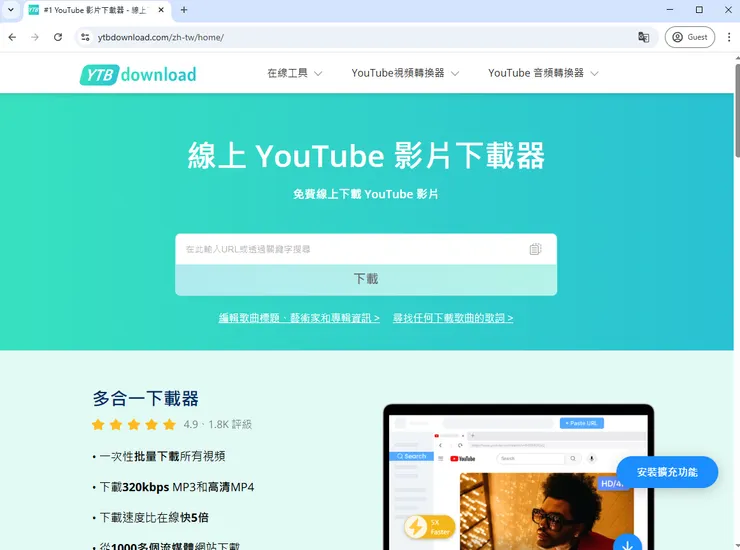Click the page vertical scrollbar thumb
Image resolution: width=740 pixels, height=550 pixels.
pos(737,110)
